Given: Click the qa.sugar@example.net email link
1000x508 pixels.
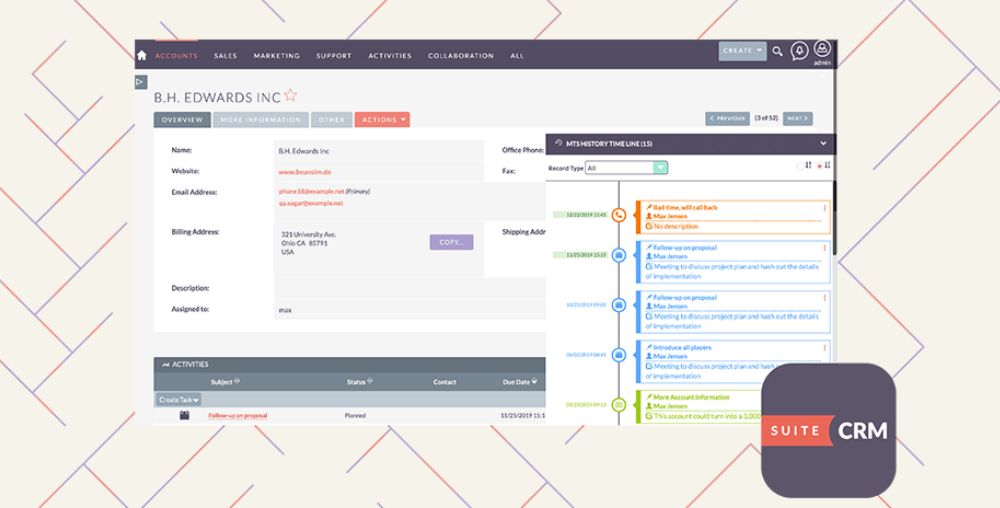Looking at the screenshot, I should (311, 203).
